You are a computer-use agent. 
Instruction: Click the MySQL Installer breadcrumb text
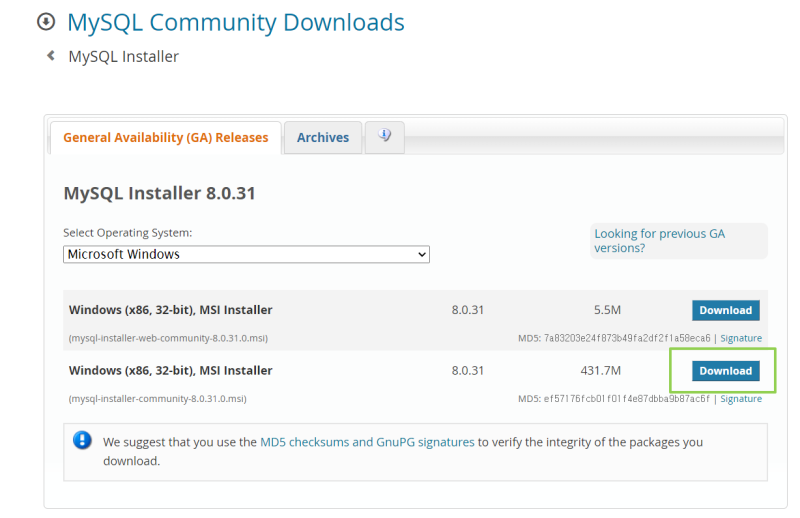(123, 56)
